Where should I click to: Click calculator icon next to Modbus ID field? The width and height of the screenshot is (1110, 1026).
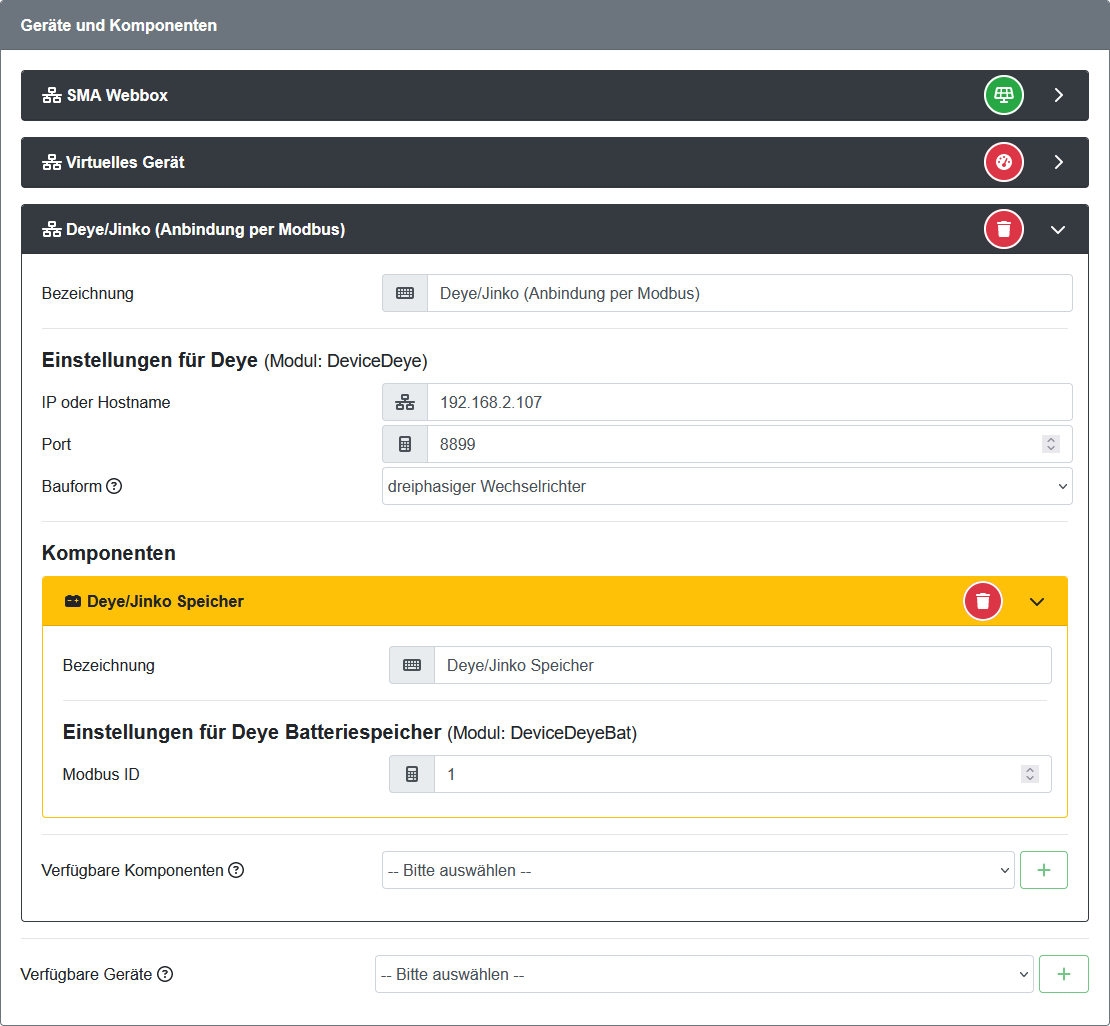tap(412, 774)
